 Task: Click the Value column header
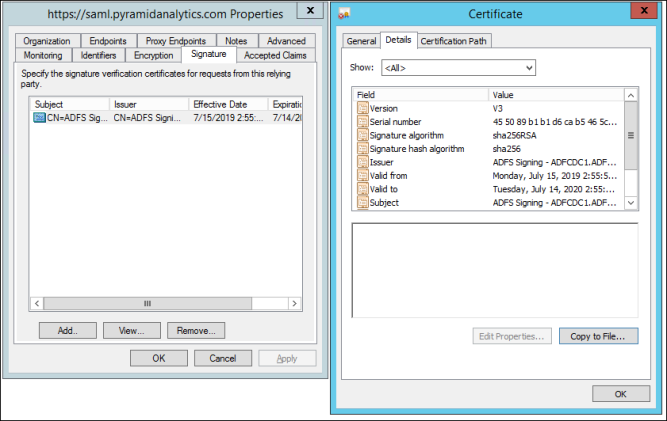click(x=556, y=95)
